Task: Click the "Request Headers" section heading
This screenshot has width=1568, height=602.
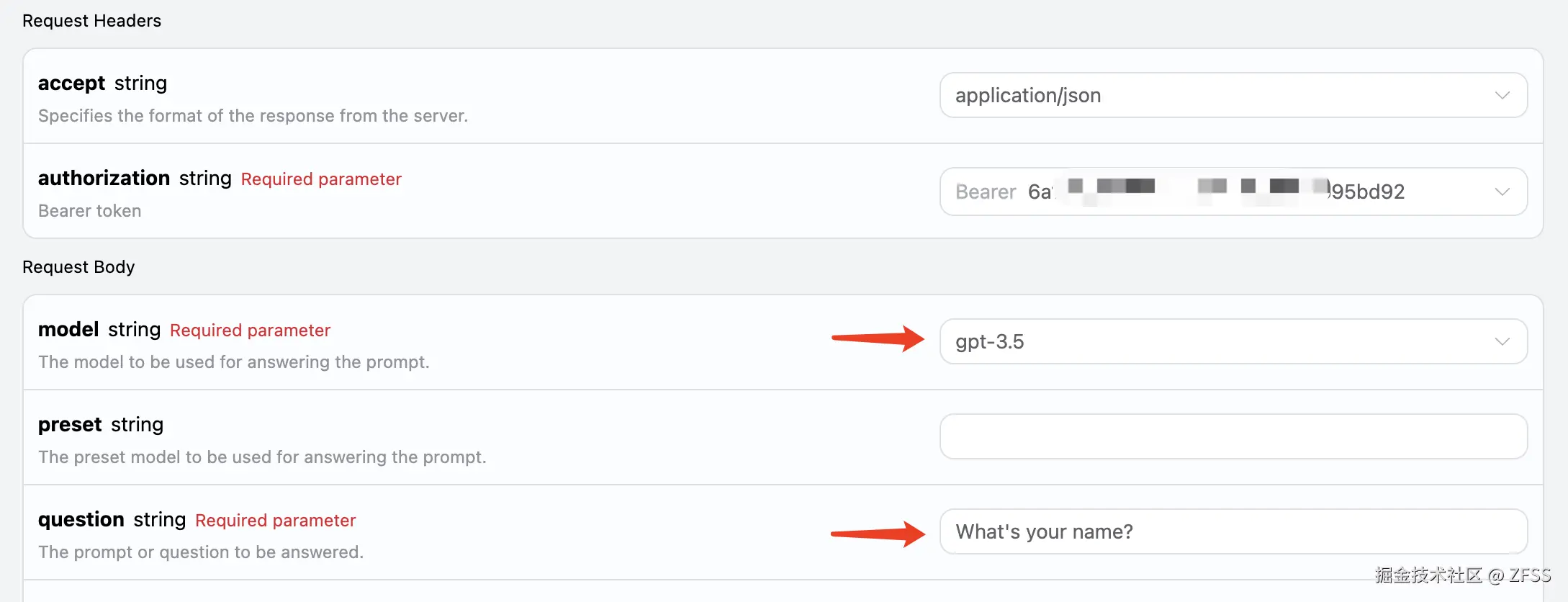Action: tap(91, 21)
